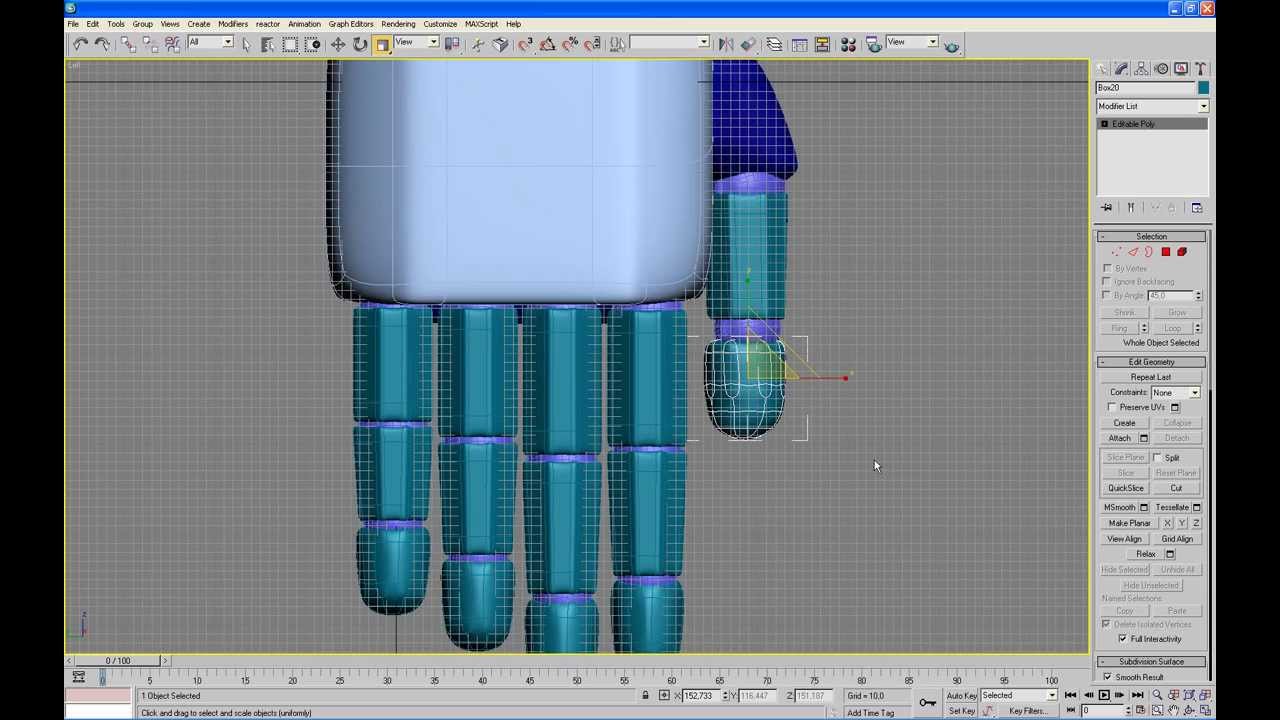The width and height of the screenshot is (1280, 720).
Task: Collapse the Subdivision Surface rollout header
Action: click(1151, 662)
